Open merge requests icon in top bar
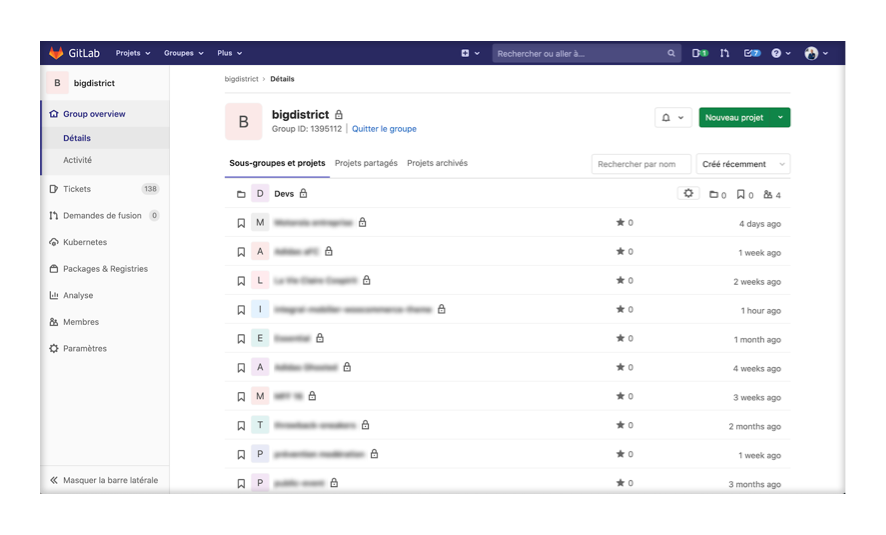Viewport: 886px width, 535px height. (x=724, y=53)
